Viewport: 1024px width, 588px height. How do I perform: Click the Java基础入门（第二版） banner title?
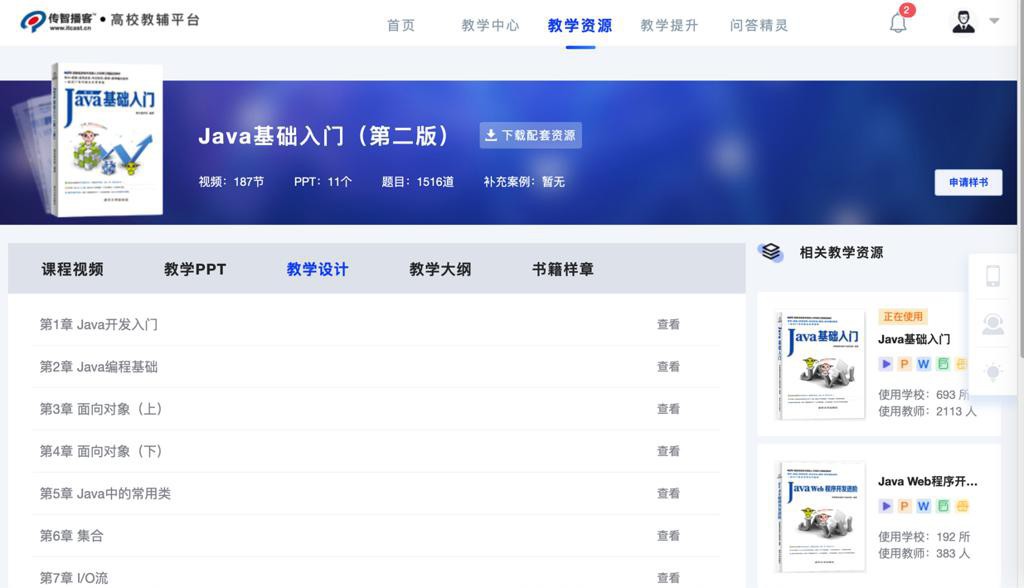point(324,136)
